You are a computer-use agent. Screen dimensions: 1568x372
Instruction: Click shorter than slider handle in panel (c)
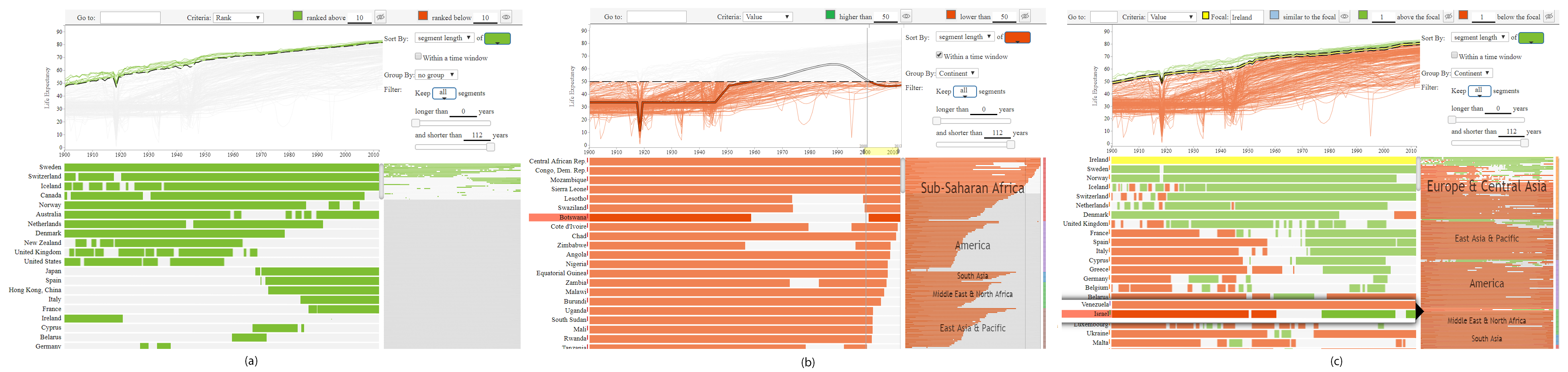pyautogui.click(x=1524, y=143)
